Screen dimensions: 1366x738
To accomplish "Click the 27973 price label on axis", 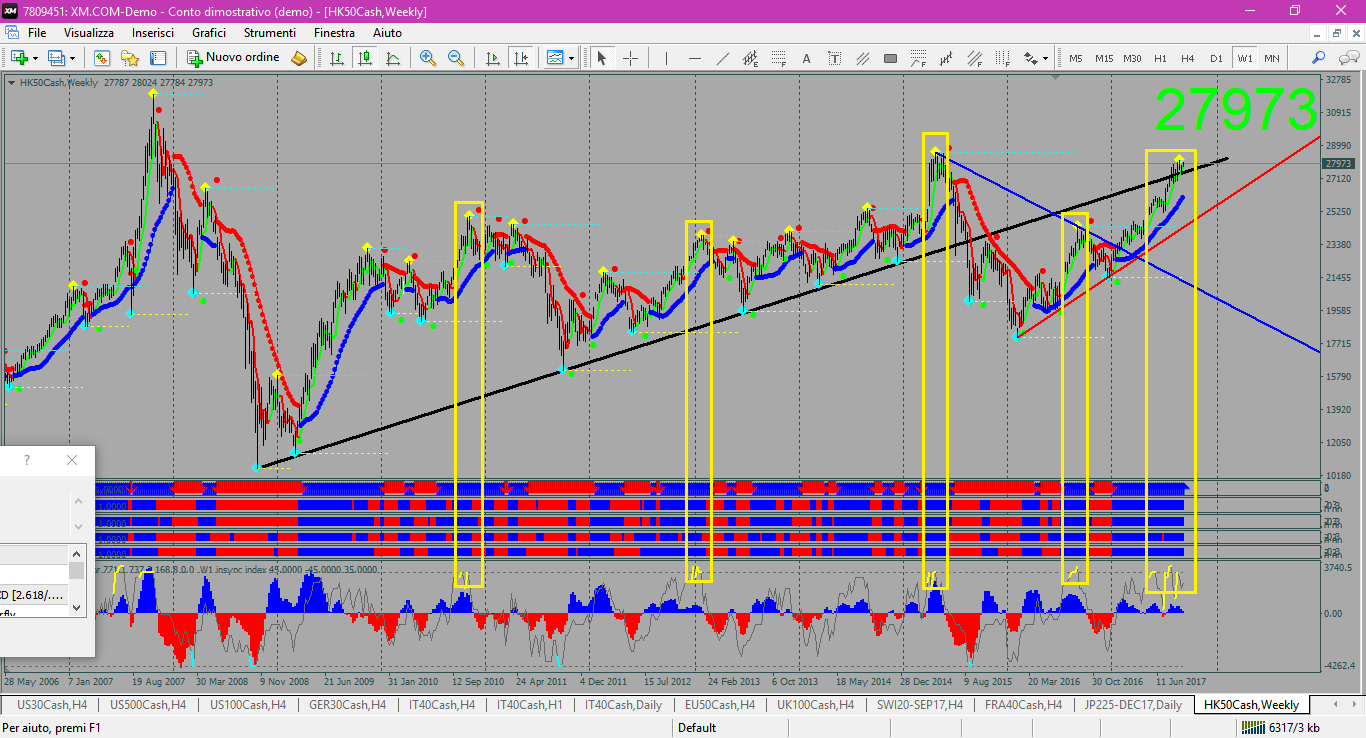I will (x=1338, y=163).
